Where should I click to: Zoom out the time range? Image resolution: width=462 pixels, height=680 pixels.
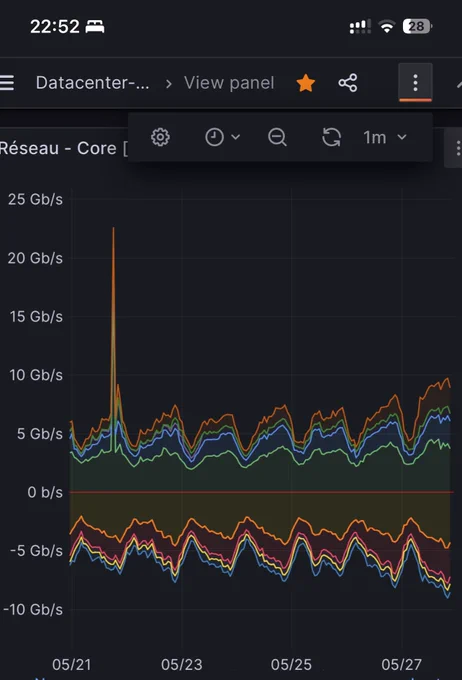(x=277, y=137)
